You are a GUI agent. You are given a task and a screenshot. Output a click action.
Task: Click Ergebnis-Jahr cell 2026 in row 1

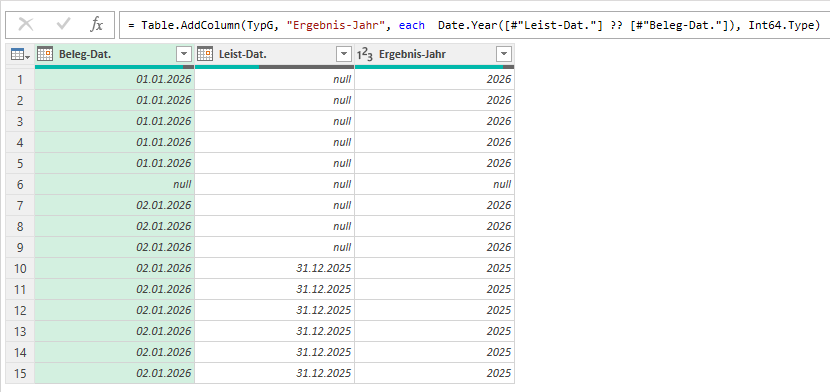[435, 79]
